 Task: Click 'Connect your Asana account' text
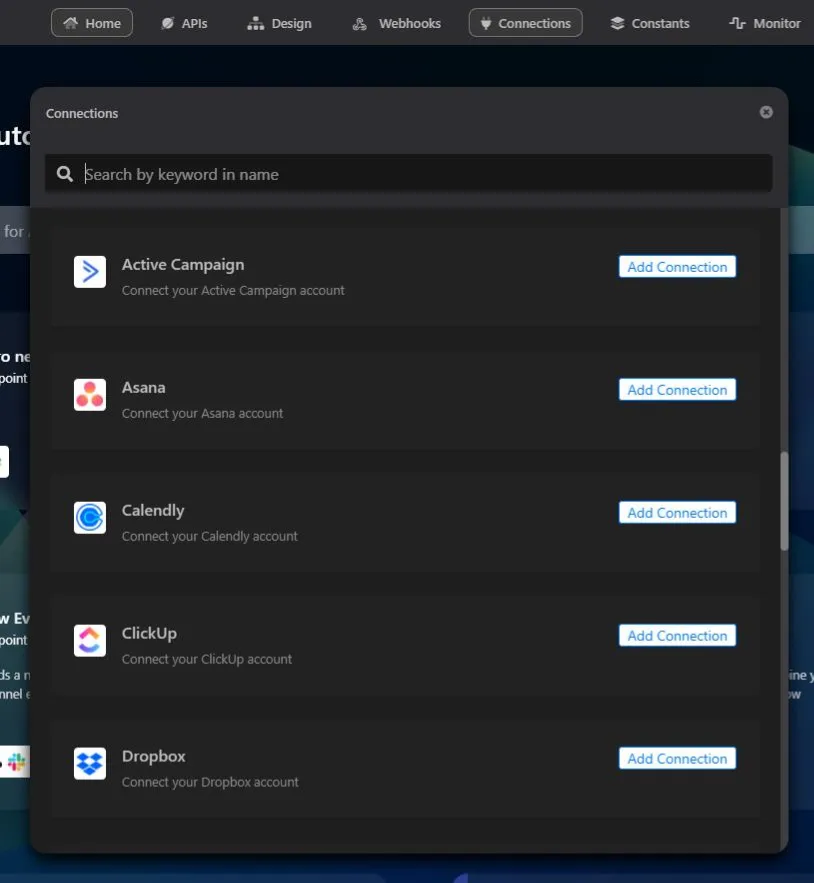pos(203,413)
